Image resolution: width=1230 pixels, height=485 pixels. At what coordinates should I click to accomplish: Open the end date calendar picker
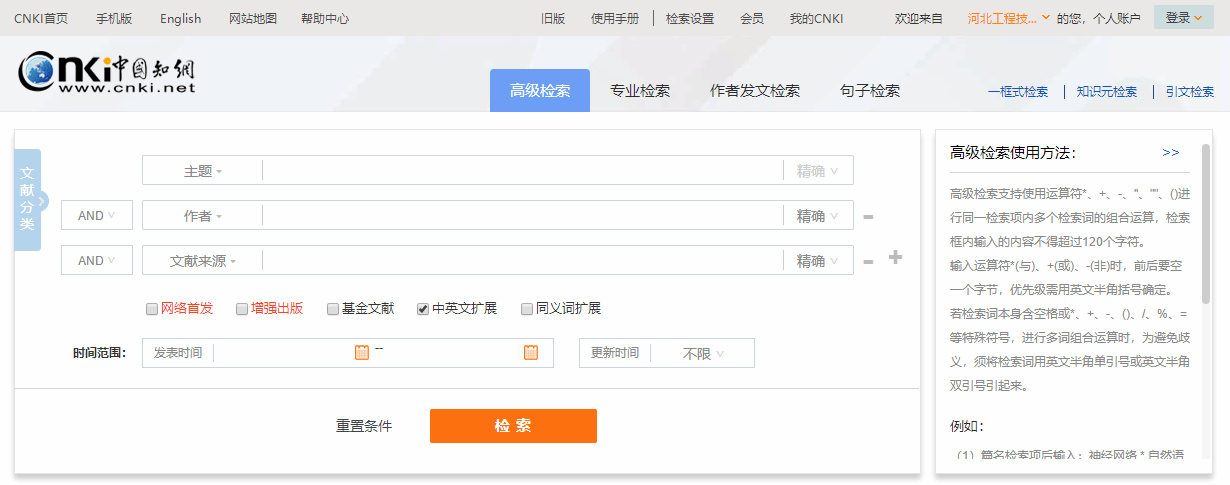[x=531, y=352]
